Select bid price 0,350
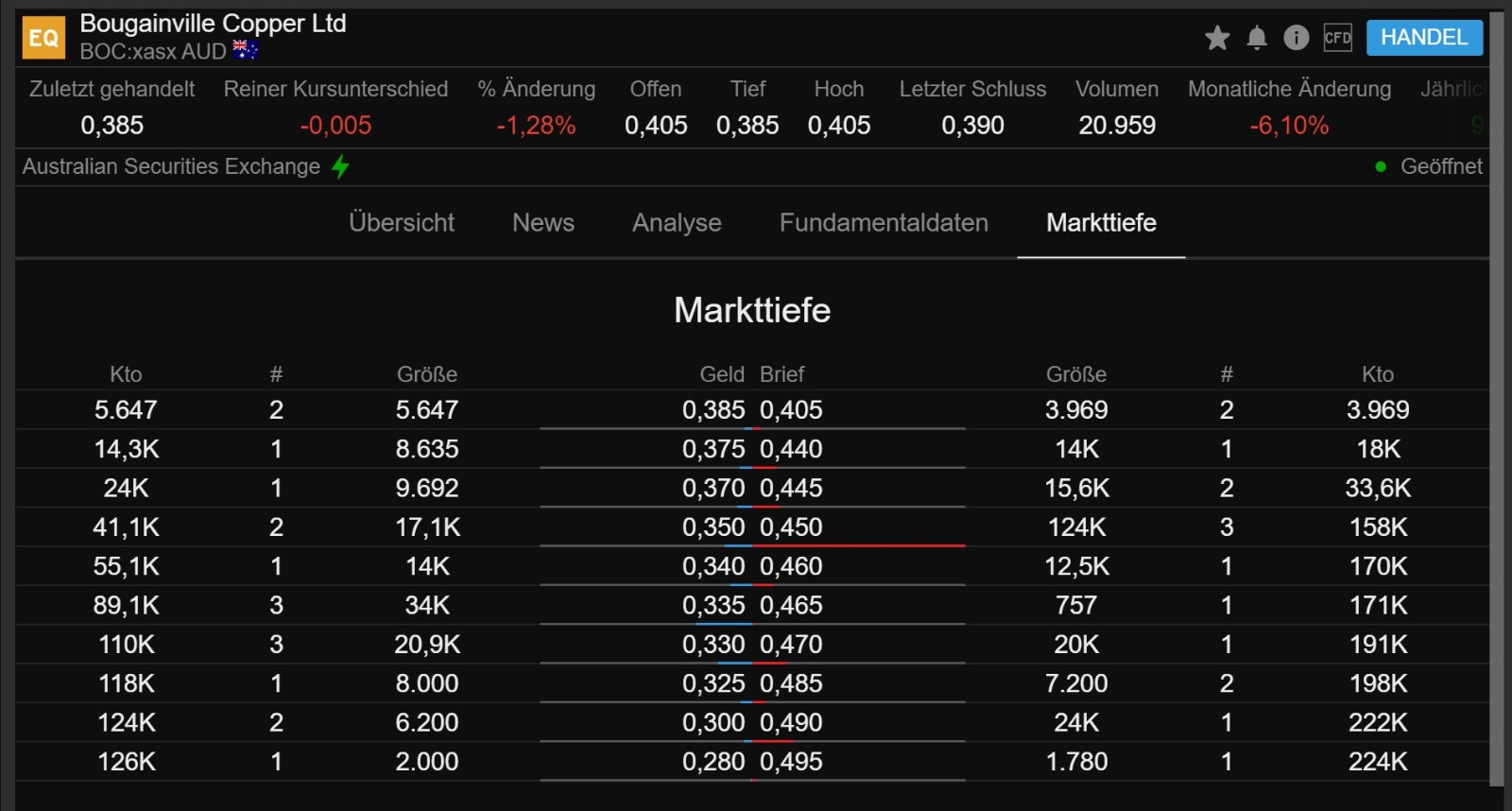 click(713, 527)
